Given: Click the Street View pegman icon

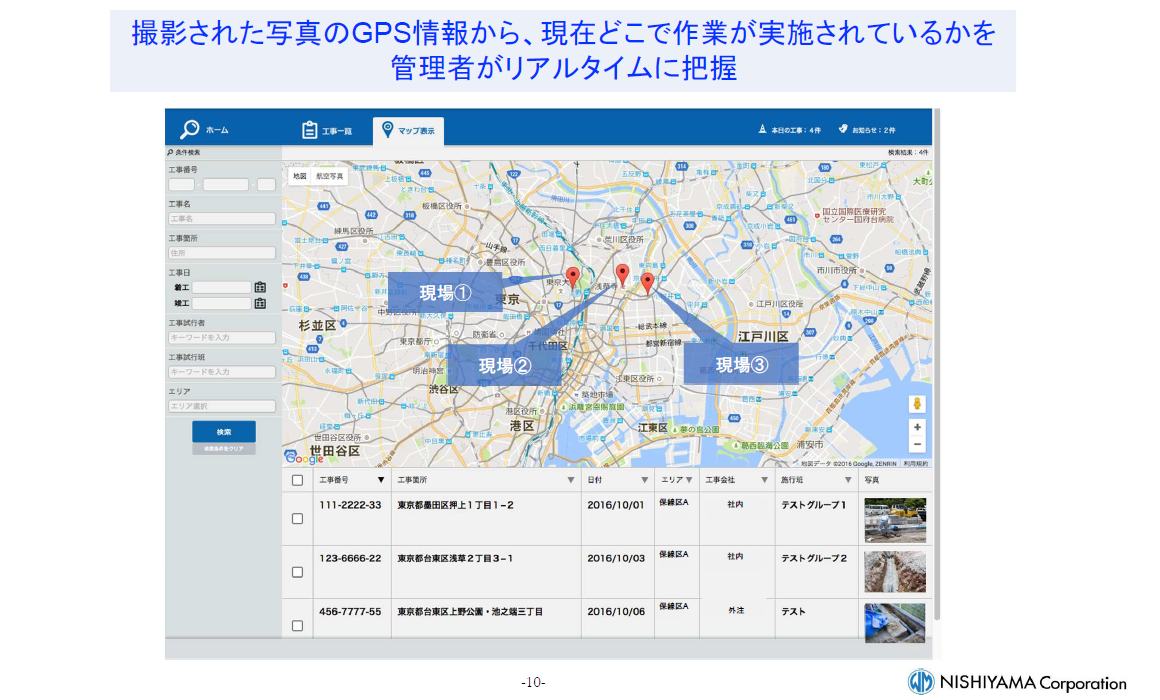Looking at the screenshot, I should (x=917, y=404).
